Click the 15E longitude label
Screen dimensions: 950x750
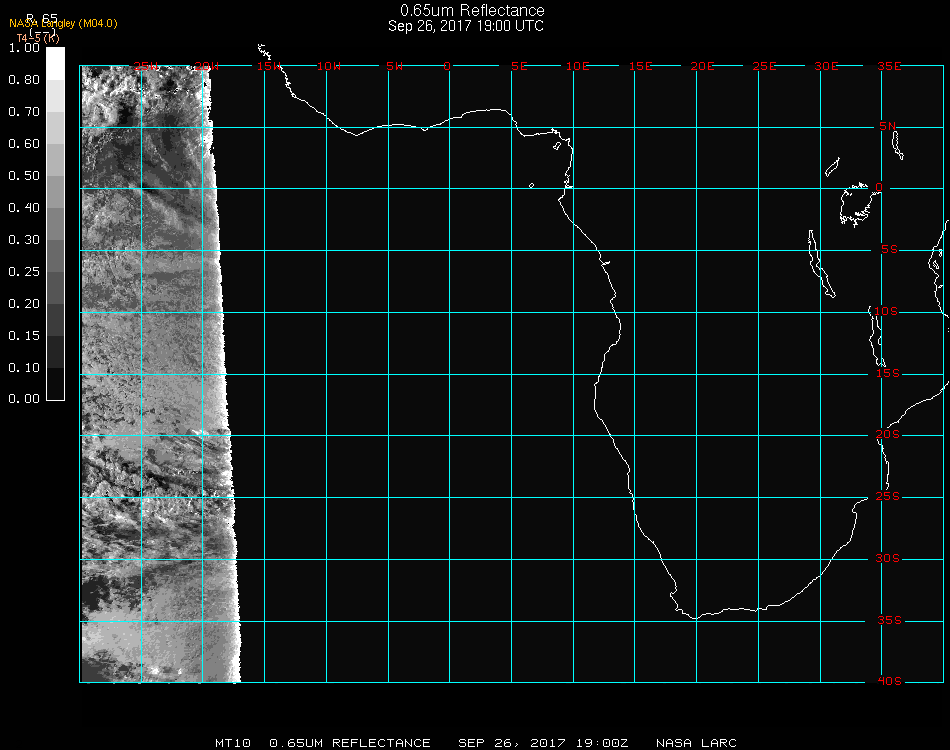coord(641,66)
